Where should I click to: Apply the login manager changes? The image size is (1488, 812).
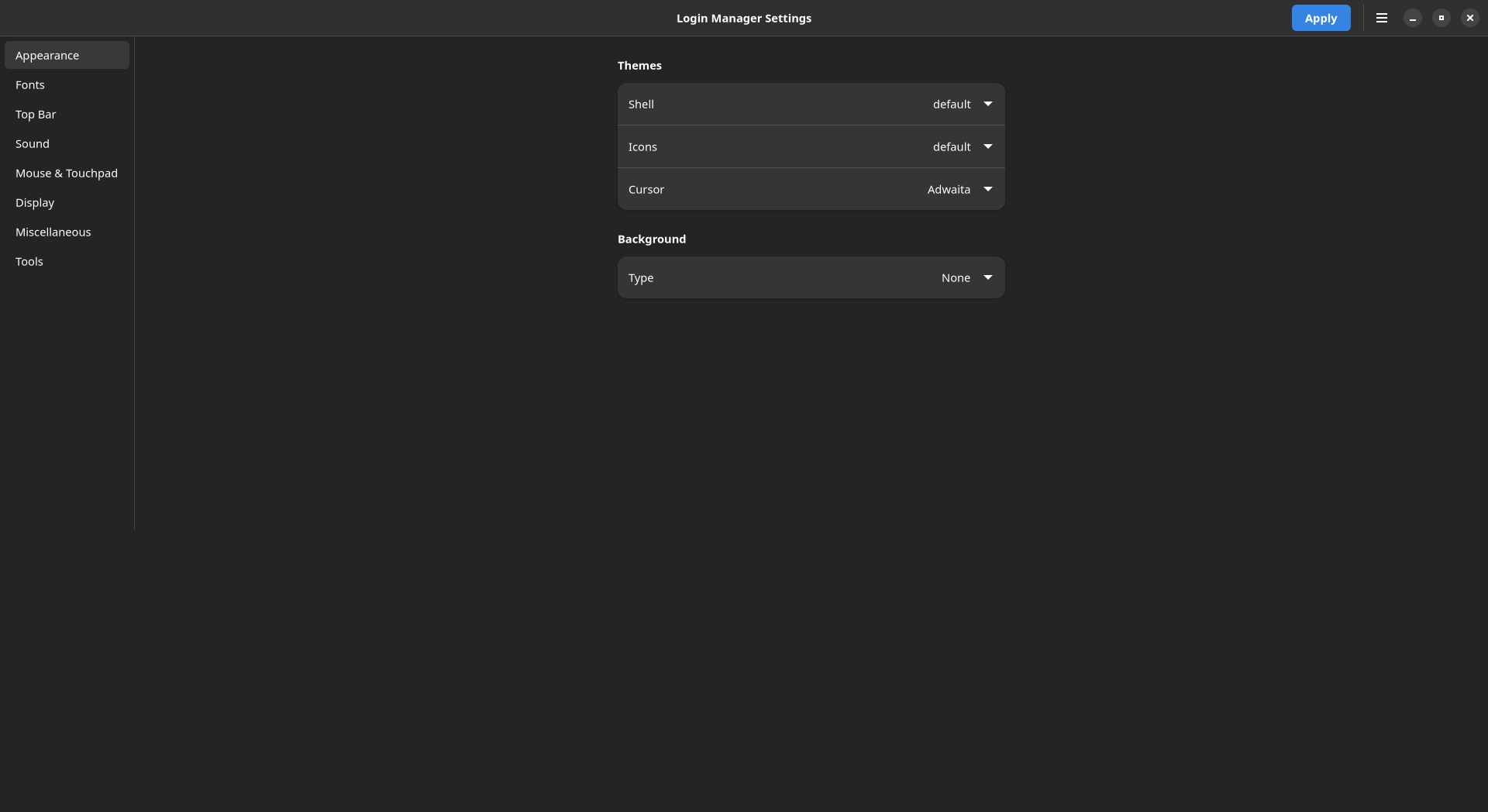[1321, 18]
